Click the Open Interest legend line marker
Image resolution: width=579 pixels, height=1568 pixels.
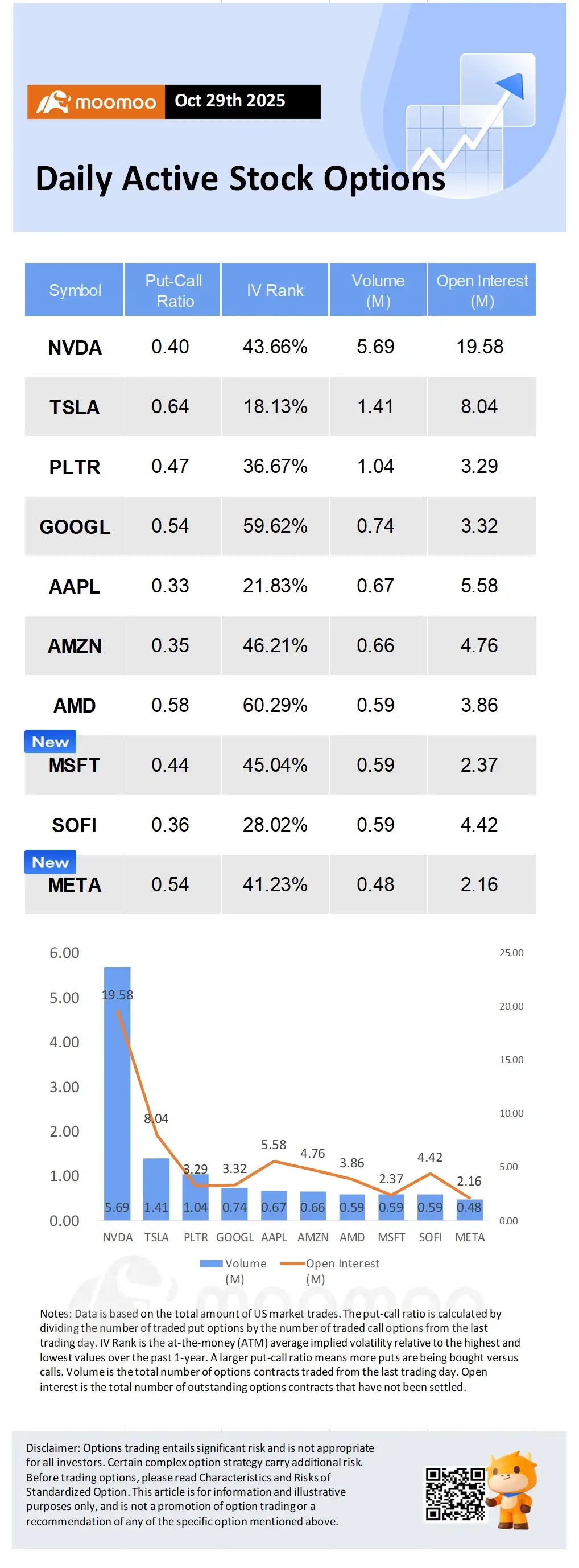coord(292,1263)
